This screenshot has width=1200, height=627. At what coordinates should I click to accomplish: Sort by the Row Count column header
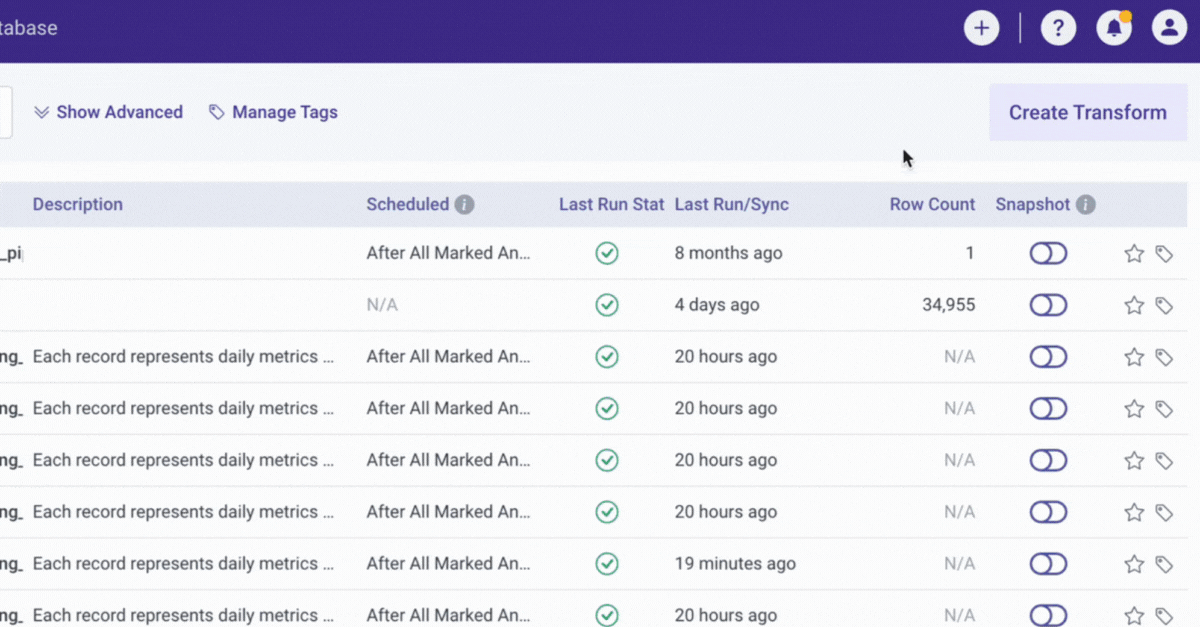pos(932,204)
